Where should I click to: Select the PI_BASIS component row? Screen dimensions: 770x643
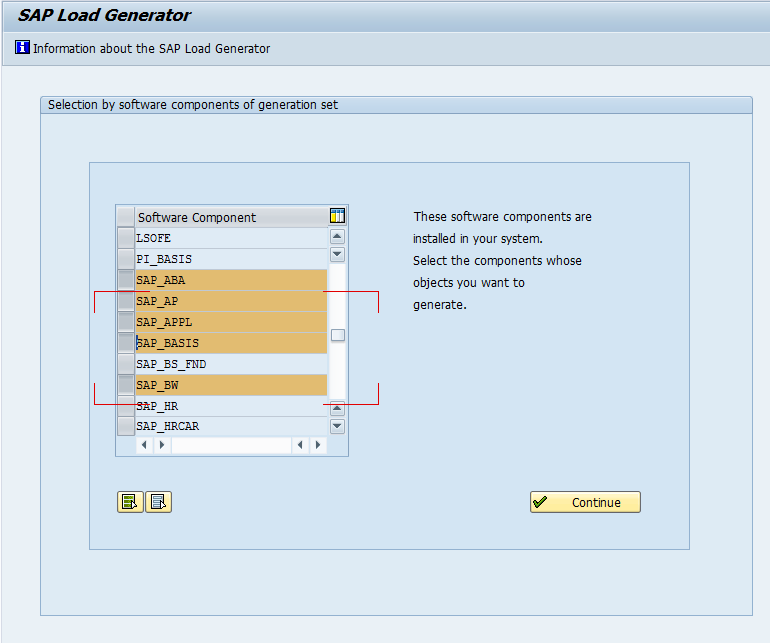pyautogui.click(x=231, y=259)
